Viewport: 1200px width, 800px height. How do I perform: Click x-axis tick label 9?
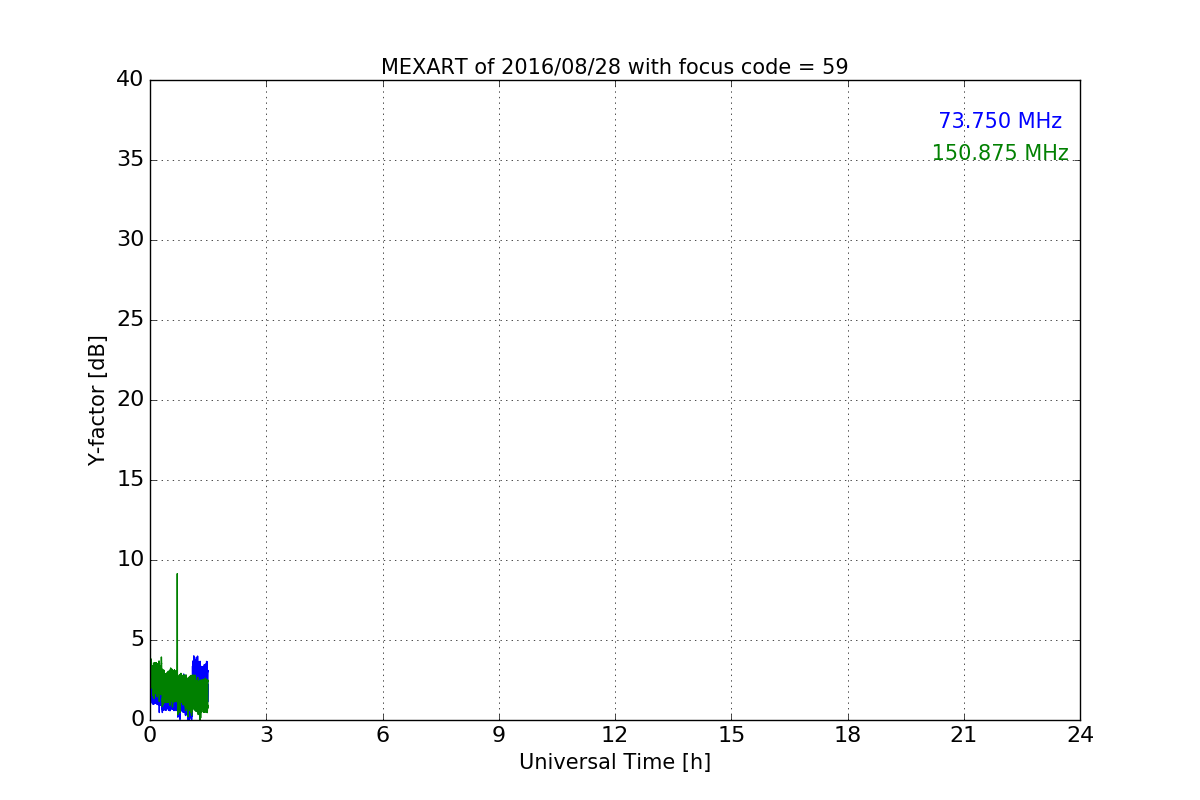click(499, 735)
